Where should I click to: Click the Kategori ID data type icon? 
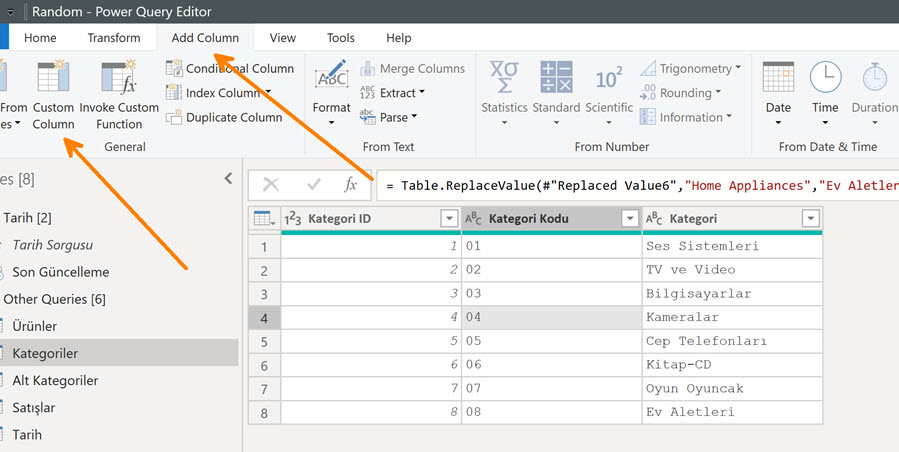coord(293,219)
